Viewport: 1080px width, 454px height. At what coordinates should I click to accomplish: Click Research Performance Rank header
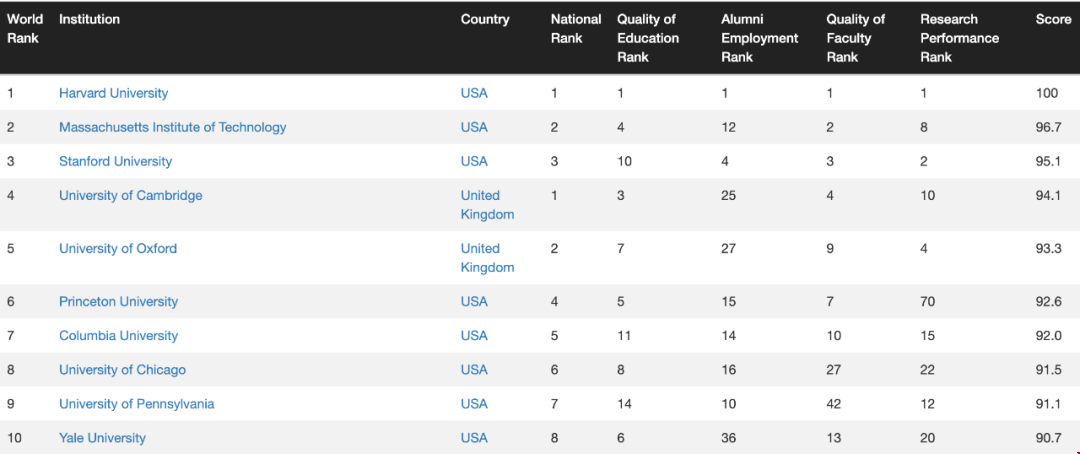pyautogui.click(x=959, y=39)
